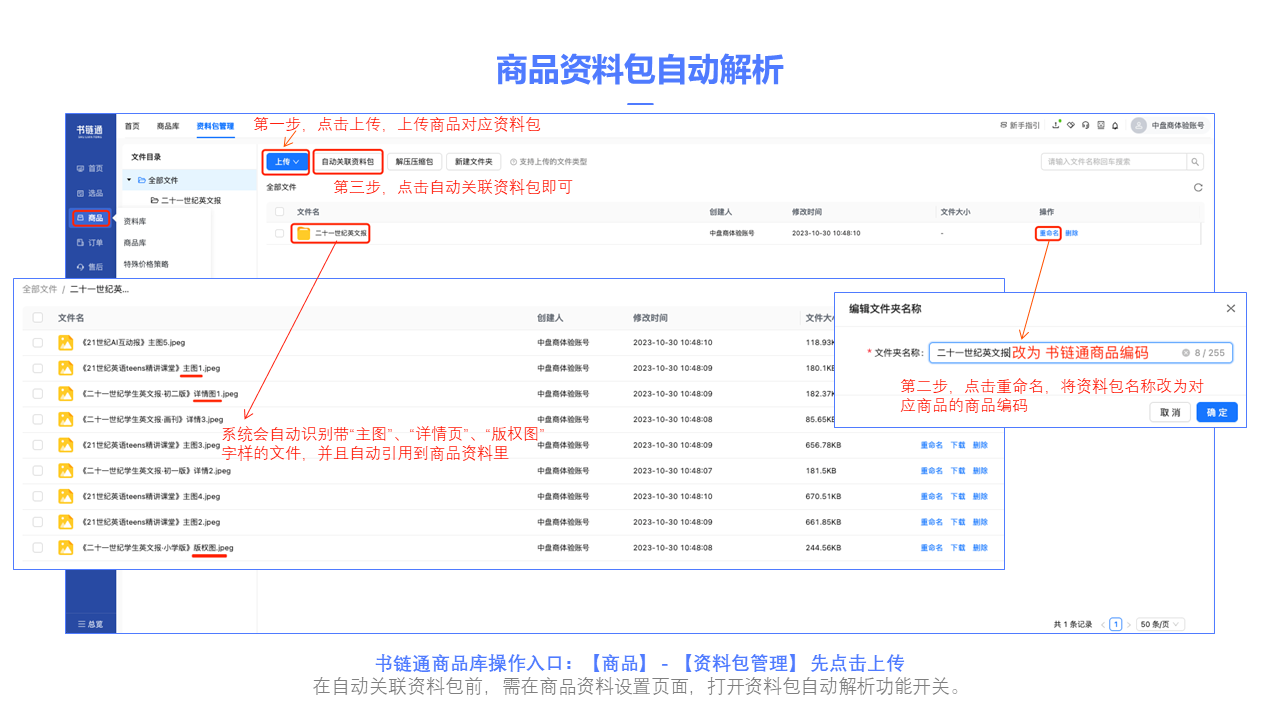Click the headset support icon in header
The width and height of the screenshot is (1280, 720).
click(x=1085, y=126)
